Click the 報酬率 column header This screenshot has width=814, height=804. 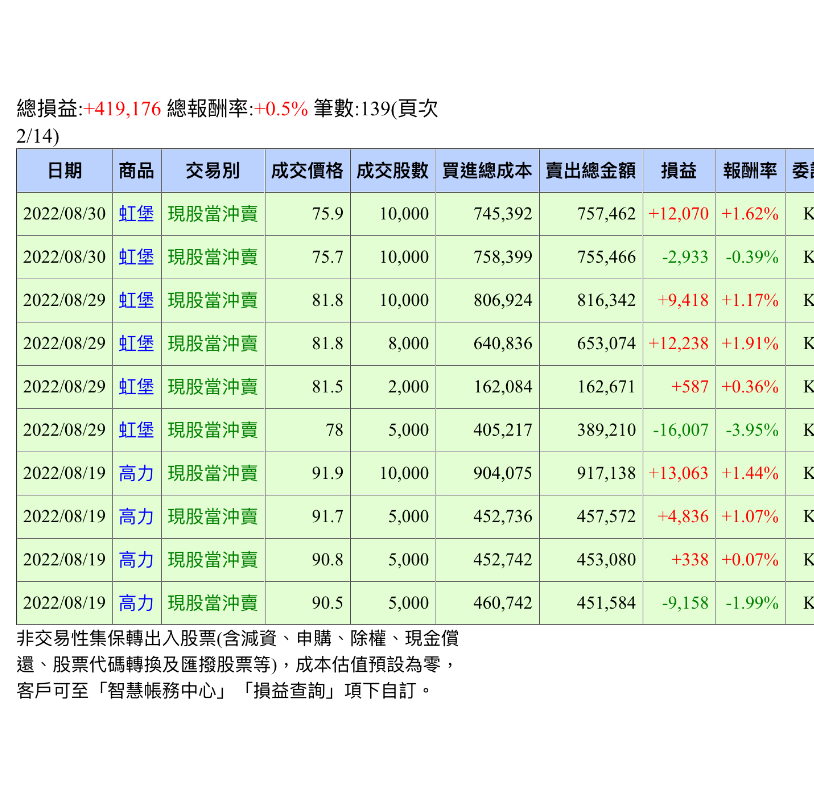pyautogui.click(x=750, y=171)
